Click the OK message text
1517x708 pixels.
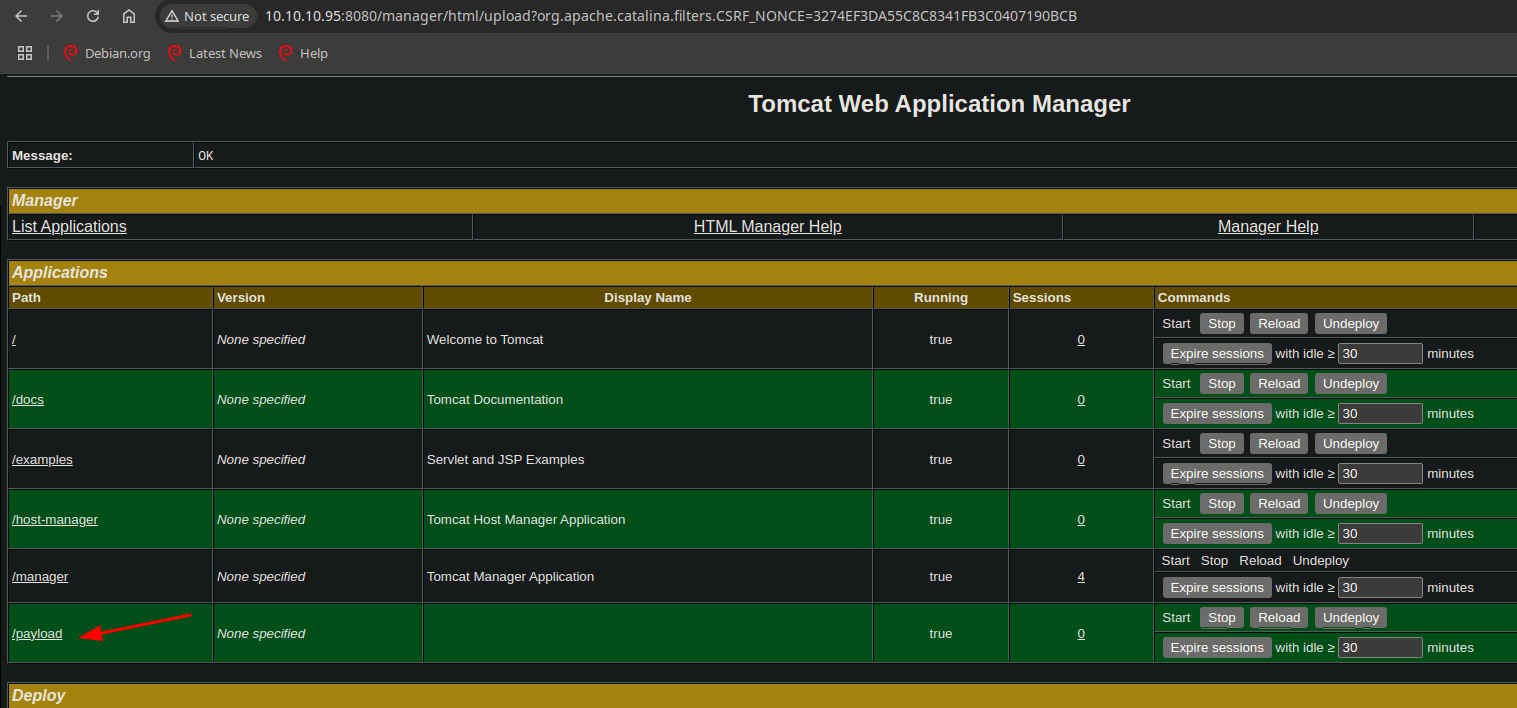(206, 155)
